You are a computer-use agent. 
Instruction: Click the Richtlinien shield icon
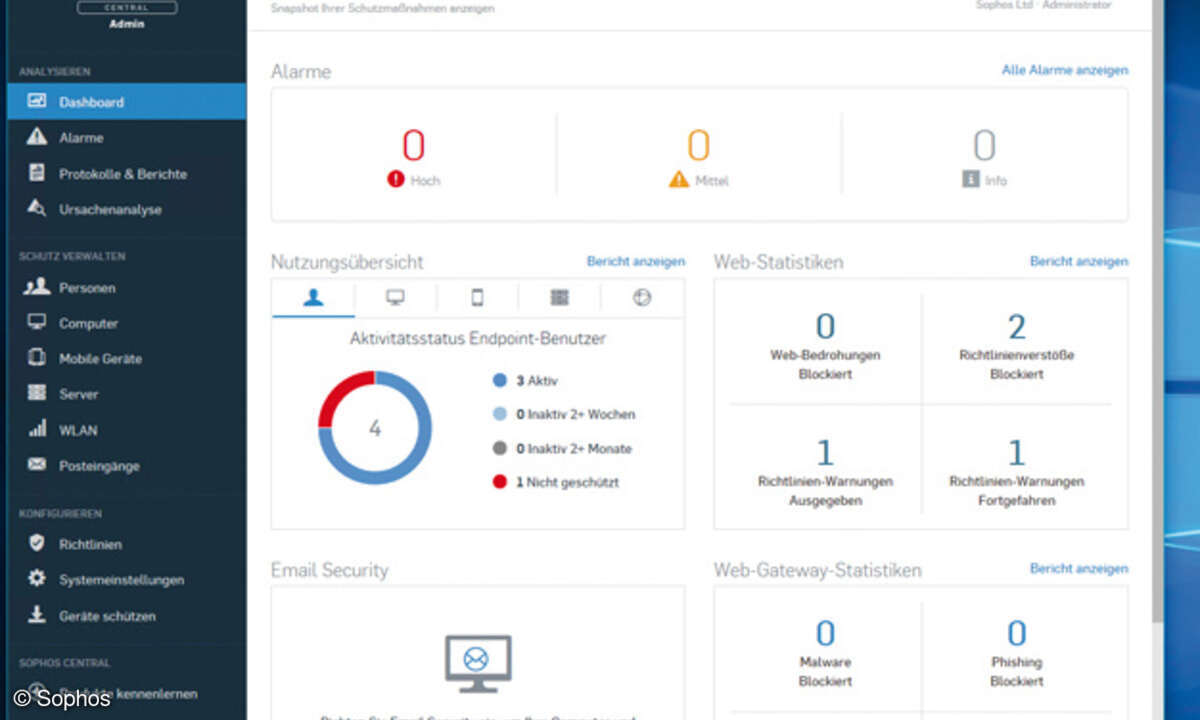tap(37, 544)
